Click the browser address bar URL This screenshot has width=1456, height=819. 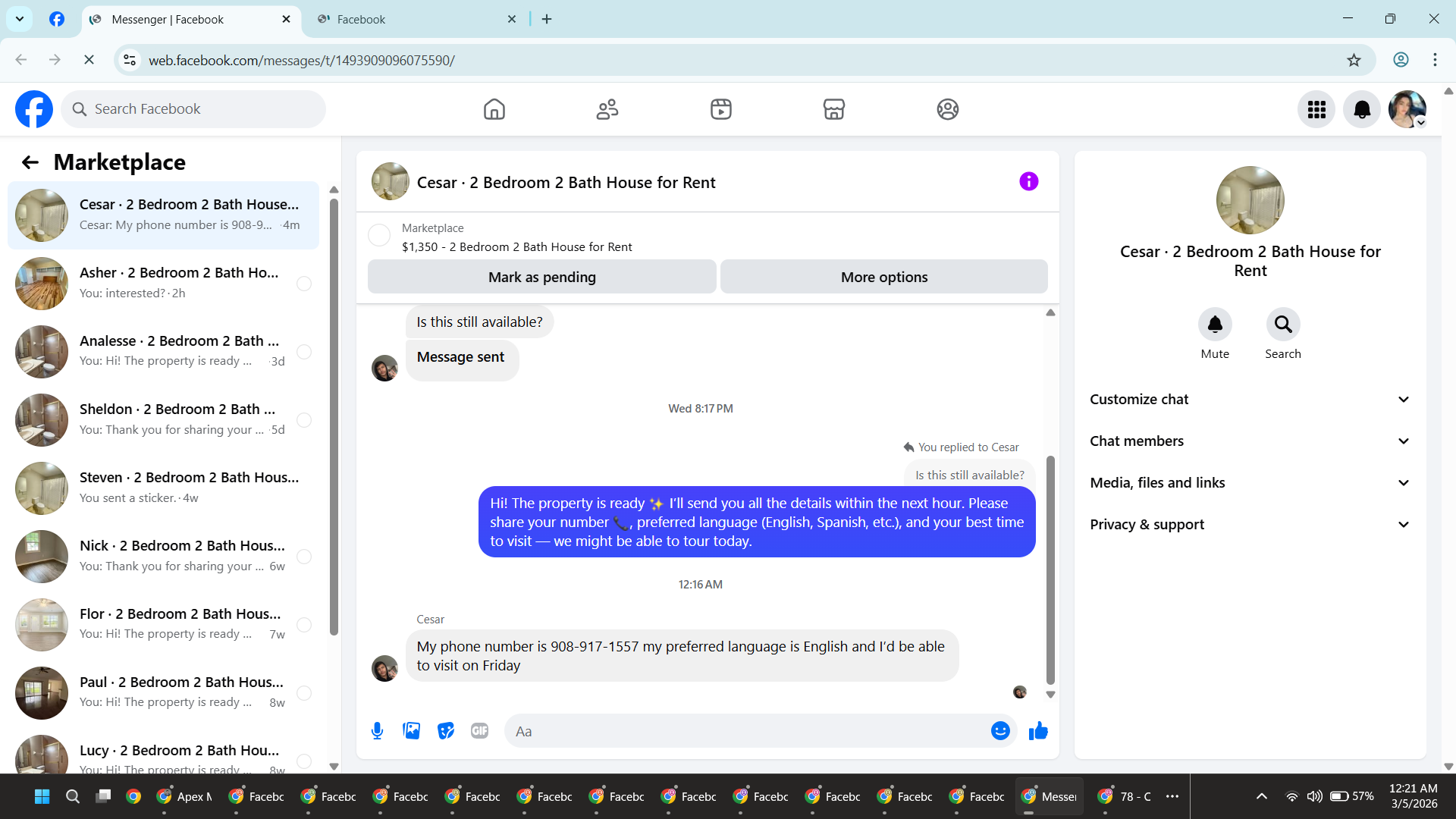click(302, 60)
